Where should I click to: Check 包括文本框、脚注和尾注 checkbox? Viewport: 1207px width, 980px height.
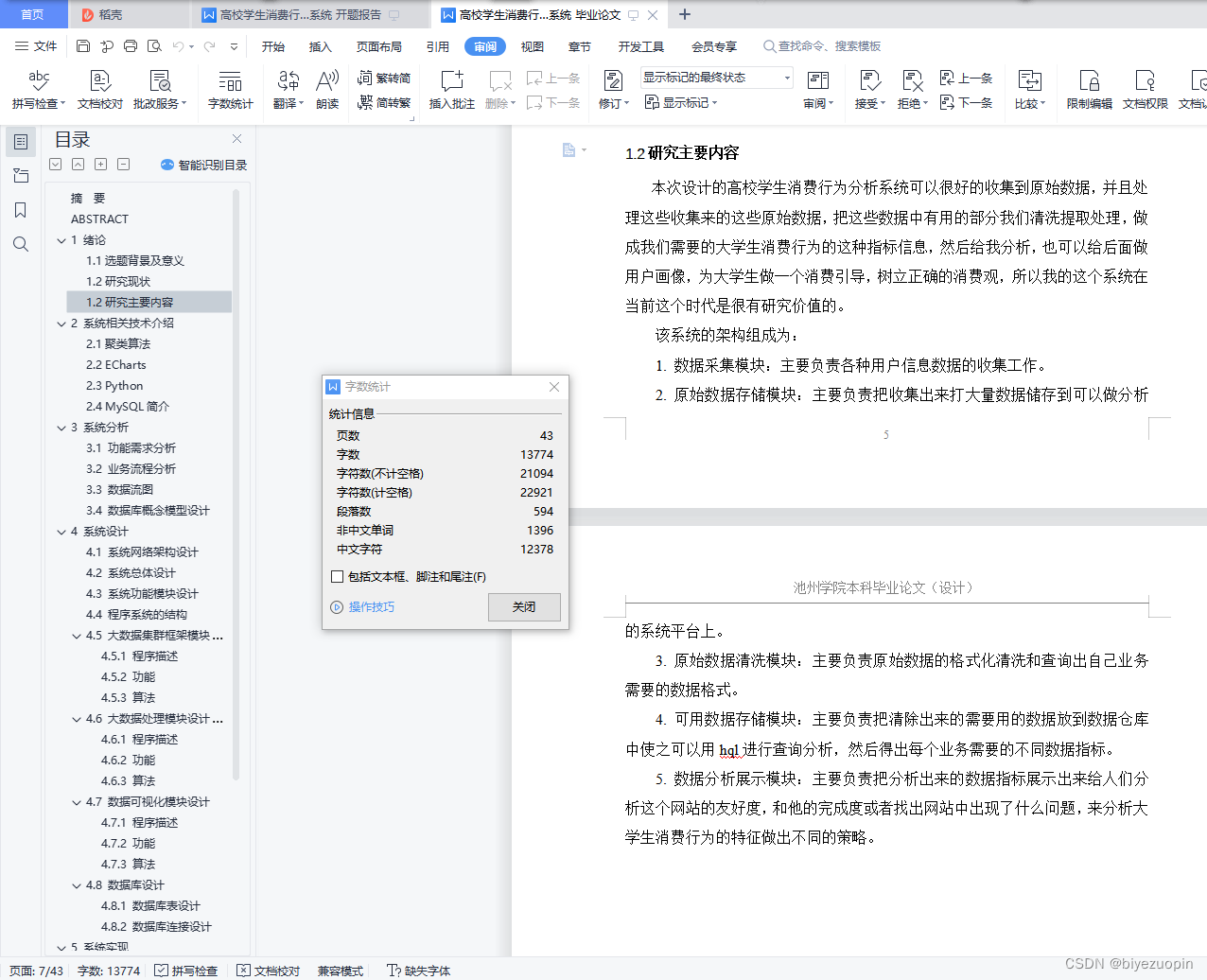coord(337,576)
